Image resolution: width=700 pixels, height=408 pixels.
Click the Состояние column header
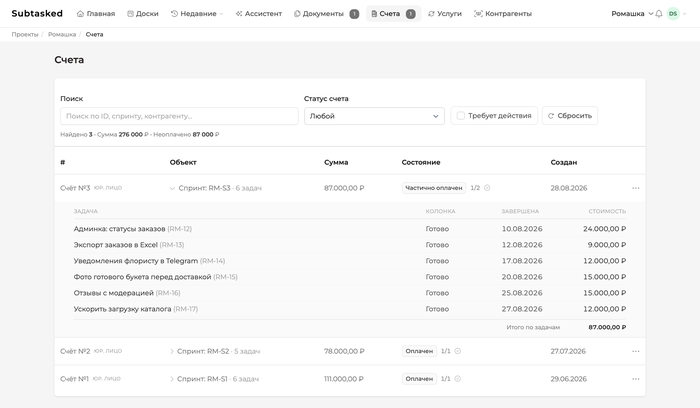[x=421, y=162]
